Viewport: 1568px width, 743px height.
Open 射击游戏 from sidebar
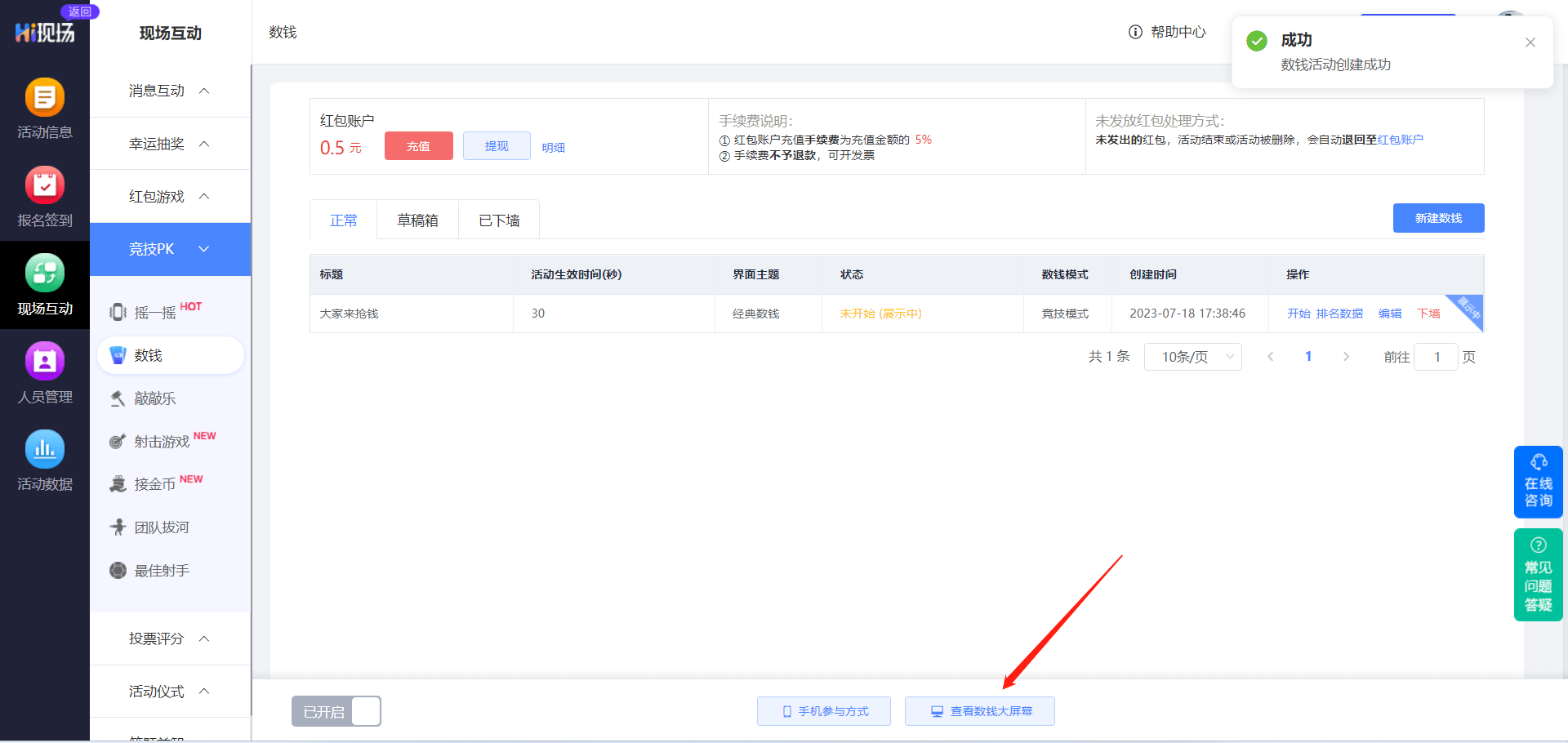[162, 442]
